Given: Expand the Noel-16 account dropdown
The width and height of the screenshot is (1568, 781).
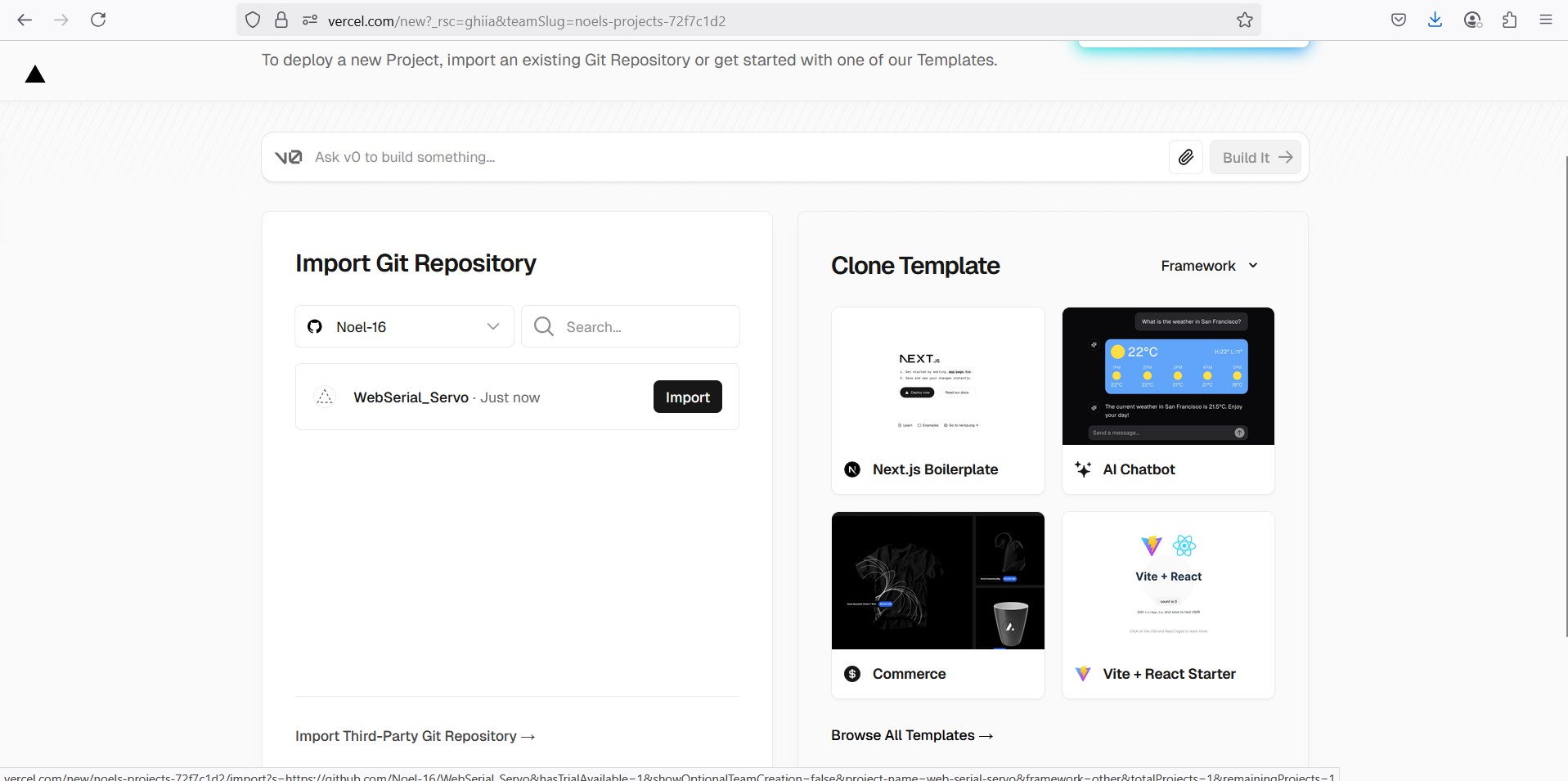Looking at the screenshot, I should [404, 326].
